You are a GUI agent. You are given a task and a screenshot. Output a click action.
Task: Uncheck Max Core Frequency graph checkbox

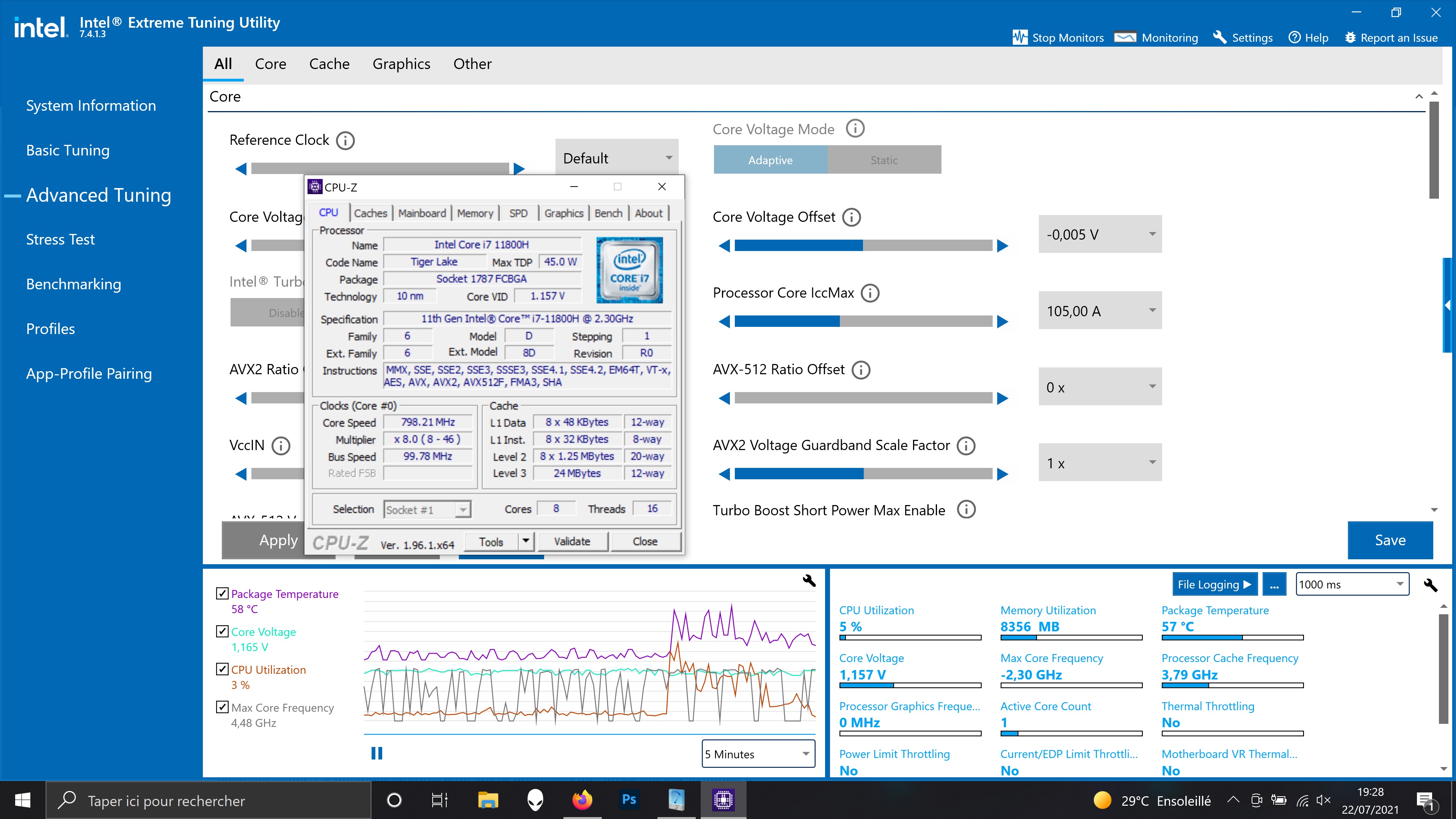[x=222, y=707]
